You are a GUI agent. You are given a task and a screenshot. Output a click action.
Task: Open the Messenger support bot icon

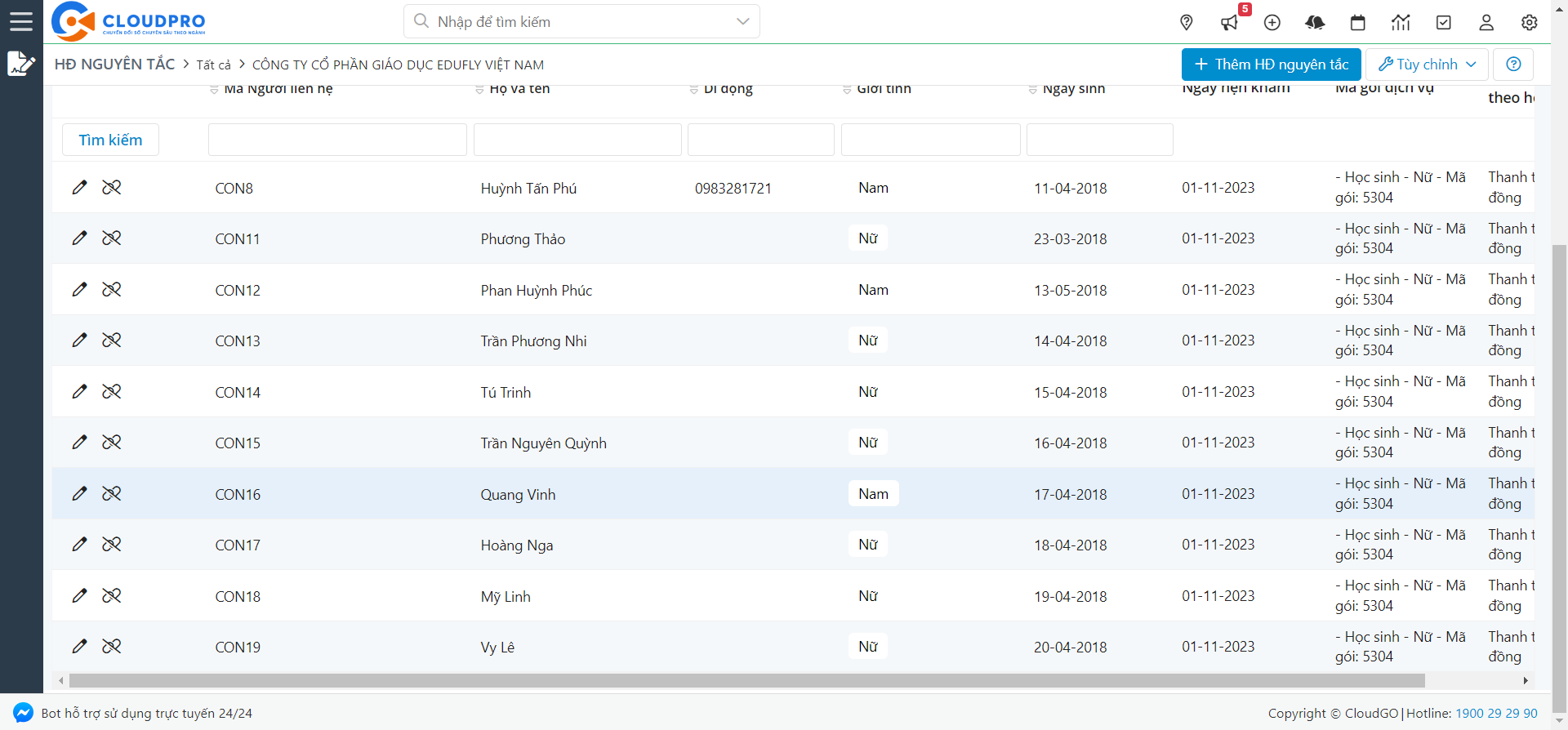pyautogui.click(x=23, y=712)
